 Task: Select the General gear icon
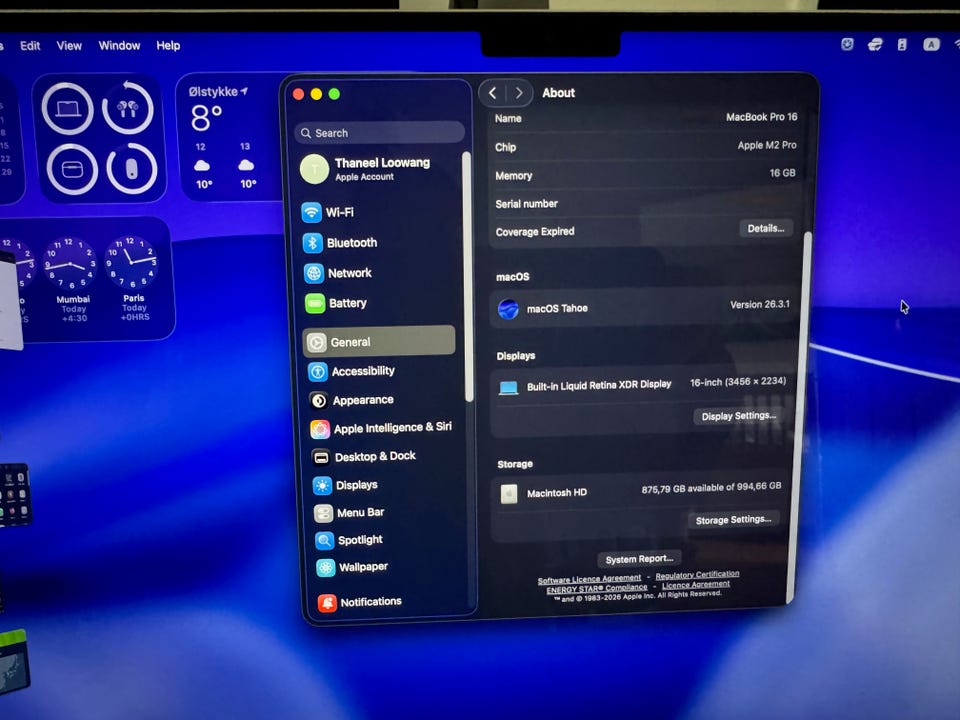tap(317, 342)
